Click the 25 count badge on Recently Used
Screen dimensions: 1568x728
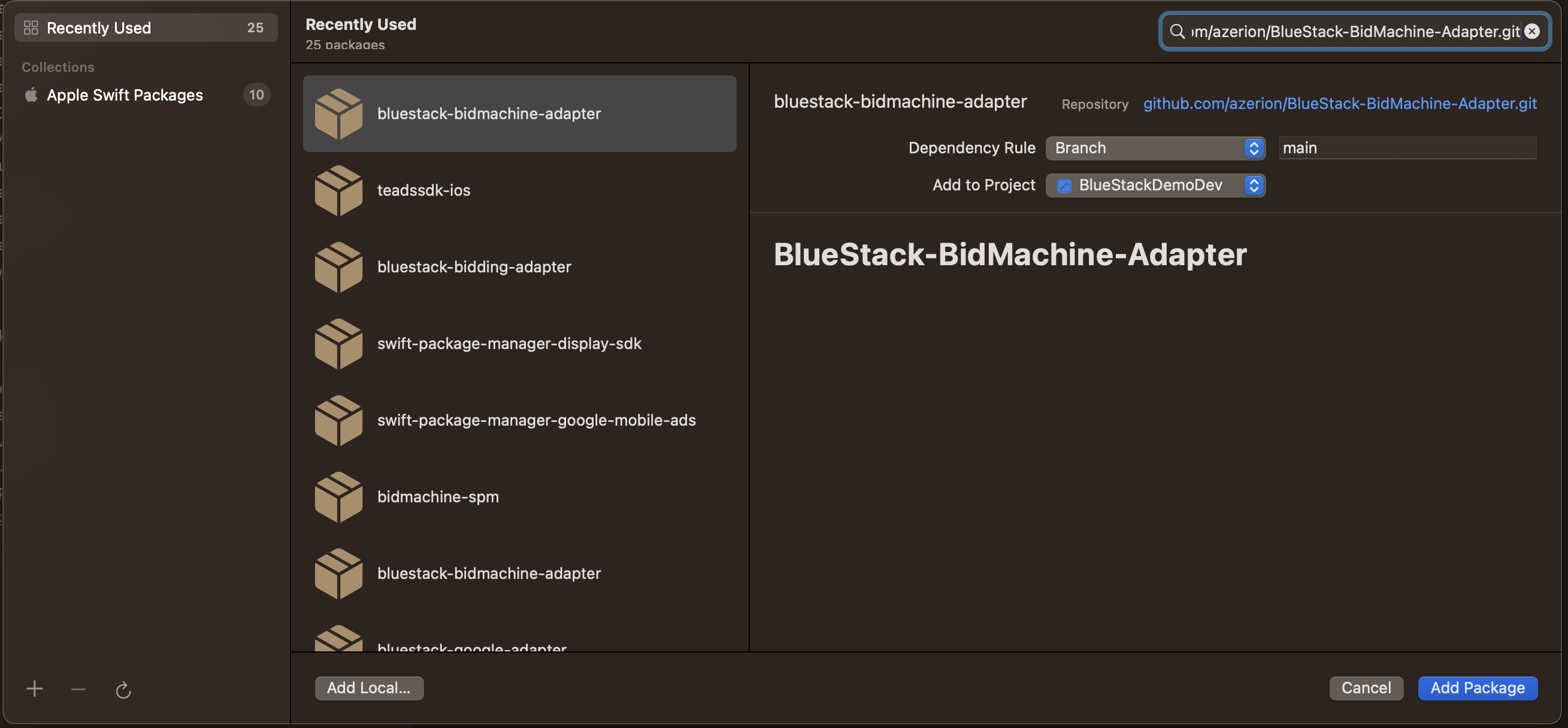point(255,28)
